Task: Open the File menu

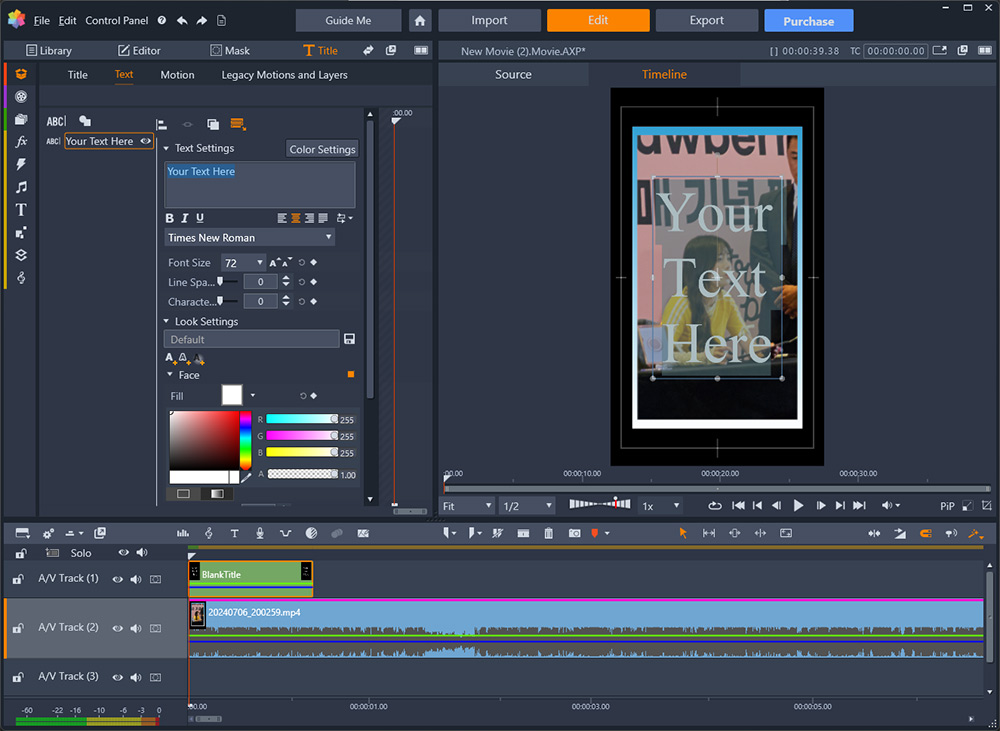Action: [41, 21]
